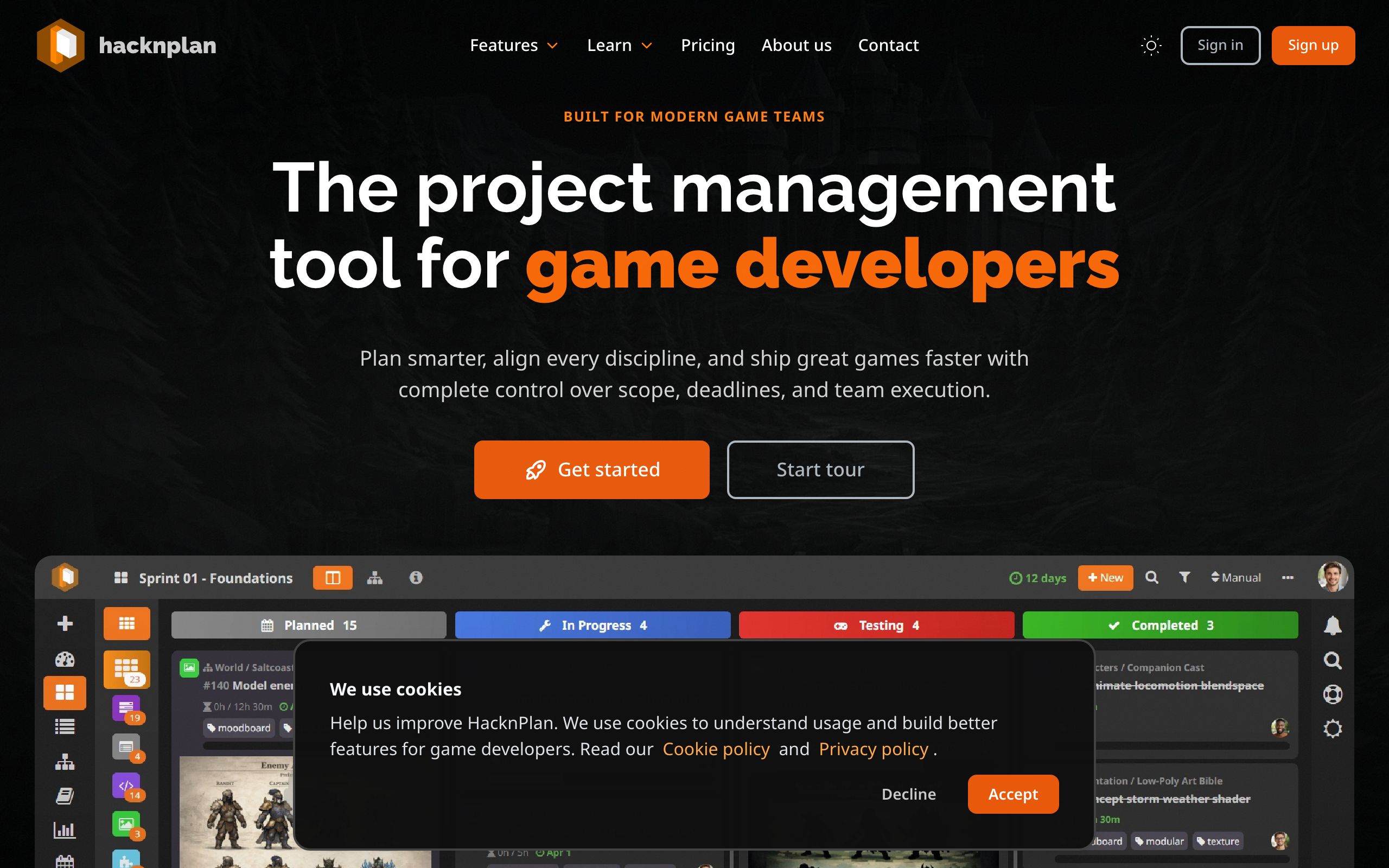Screen dimensions: 1389x868
Task: Click the plus icon in left sidebar
Action: (65, 623)
